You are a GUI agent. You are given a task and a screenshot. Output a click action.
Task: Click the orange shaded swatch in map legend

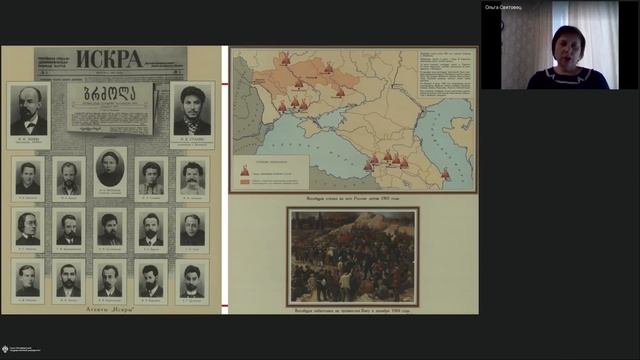coord(245,182)
